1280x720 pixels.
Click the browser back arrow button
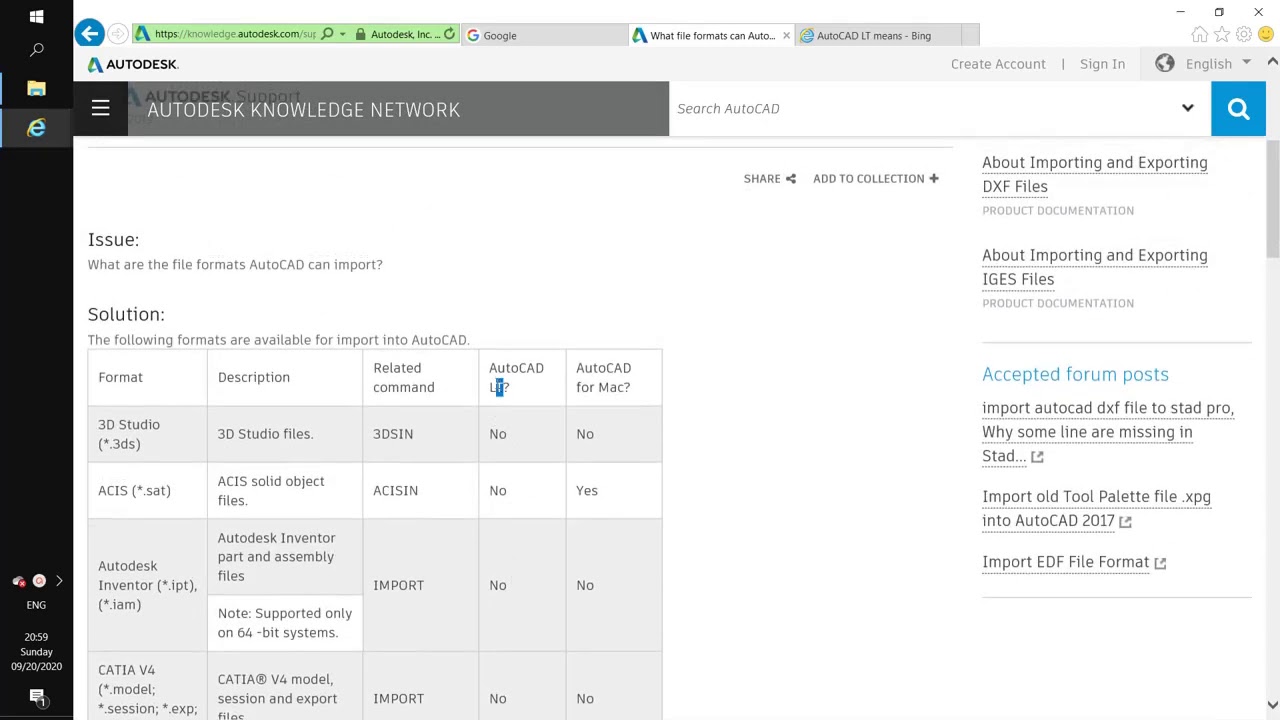[x=89, y=34]
